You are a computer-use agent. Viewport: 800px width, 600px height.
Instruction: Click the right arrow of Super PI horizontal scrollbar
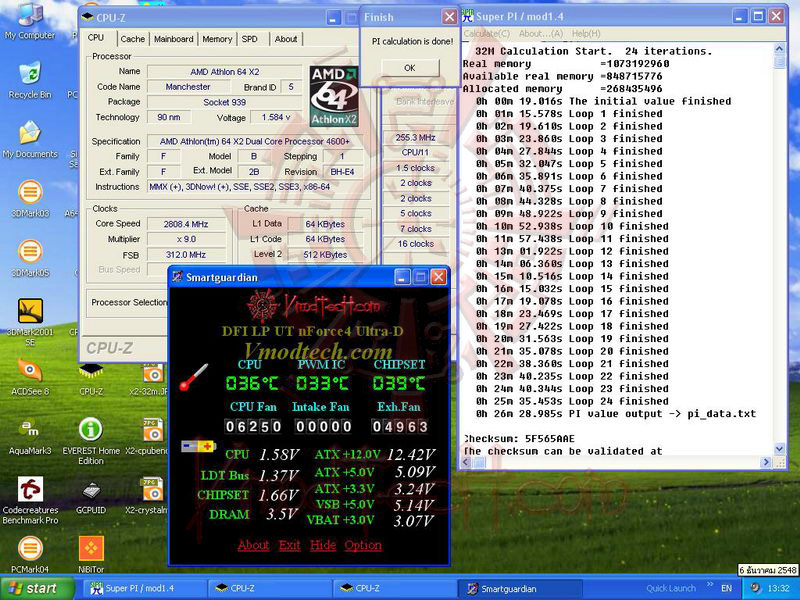point(766,462)
